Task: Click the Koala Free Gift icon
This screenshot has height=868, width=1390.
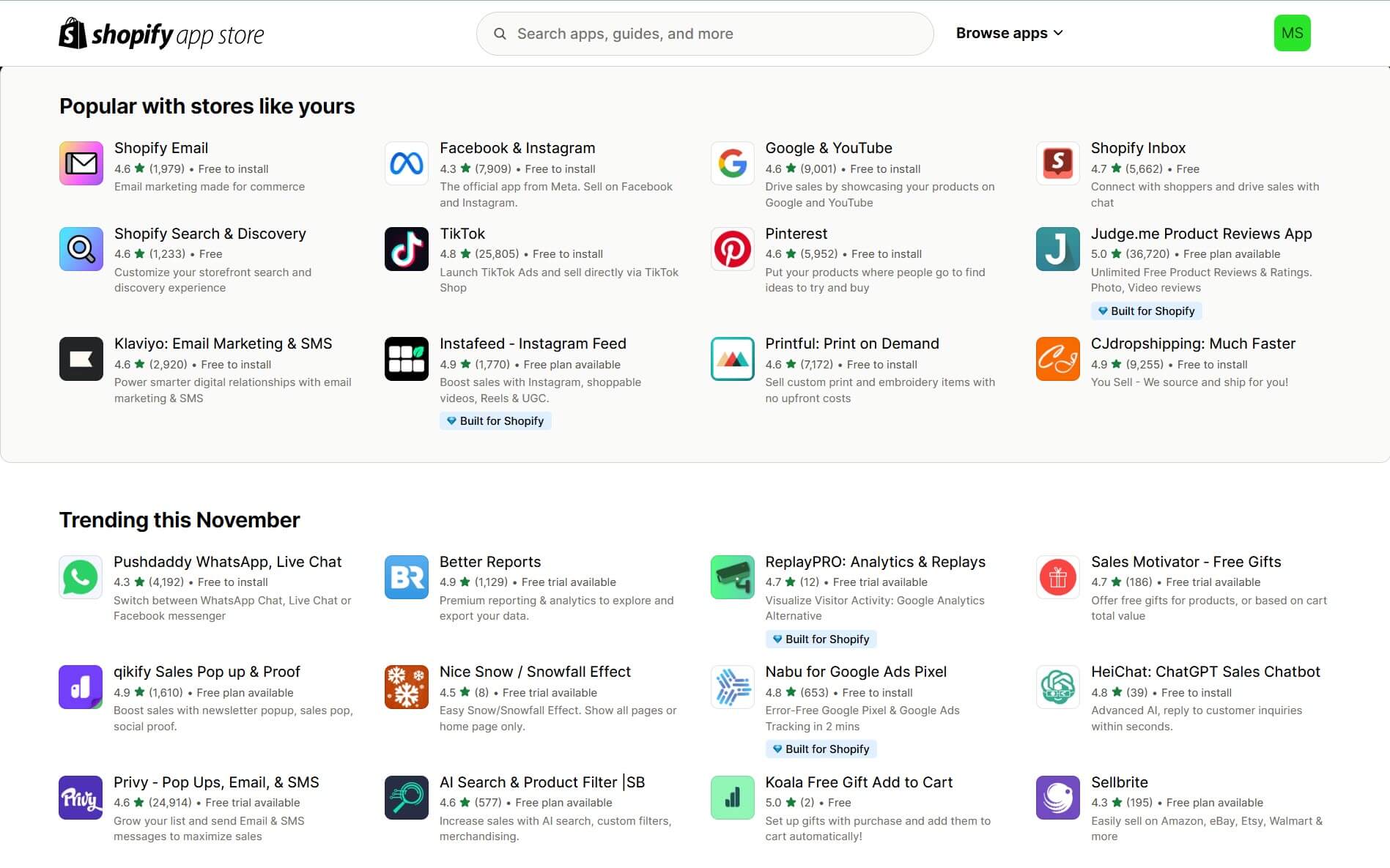Action: (732, 798)
